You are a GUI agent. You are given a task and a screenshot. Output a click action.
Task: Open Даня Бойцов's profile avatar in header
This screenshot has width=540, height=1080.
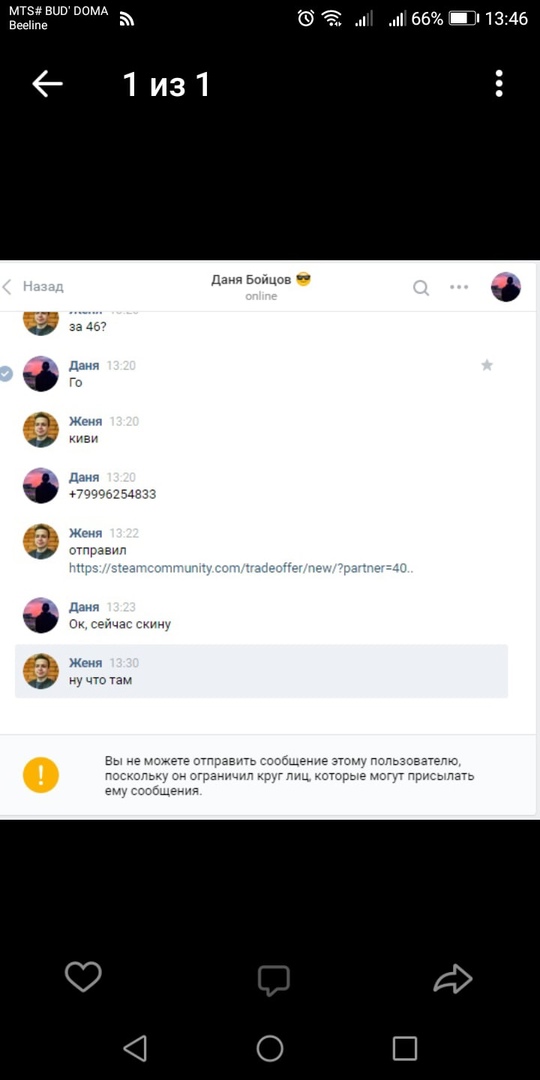tap(506, 287)
